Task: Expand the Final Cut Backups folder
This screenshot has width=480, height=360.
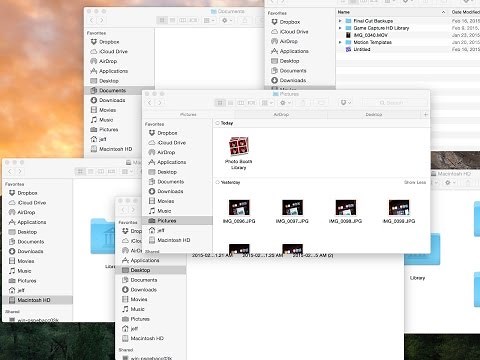Action: pos(340,21)
